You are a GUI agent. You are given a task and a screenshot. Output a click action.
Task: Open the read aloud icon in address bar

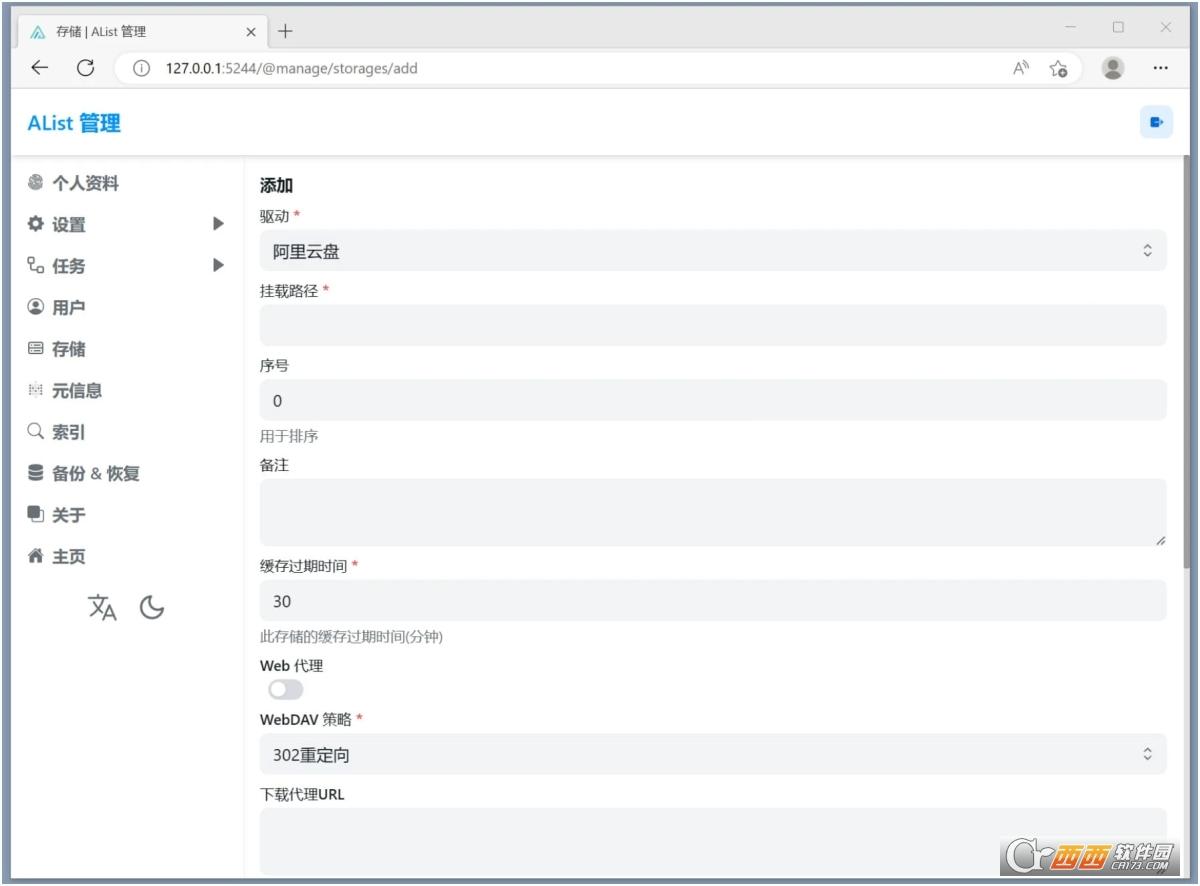click(x=1021, y=68)
